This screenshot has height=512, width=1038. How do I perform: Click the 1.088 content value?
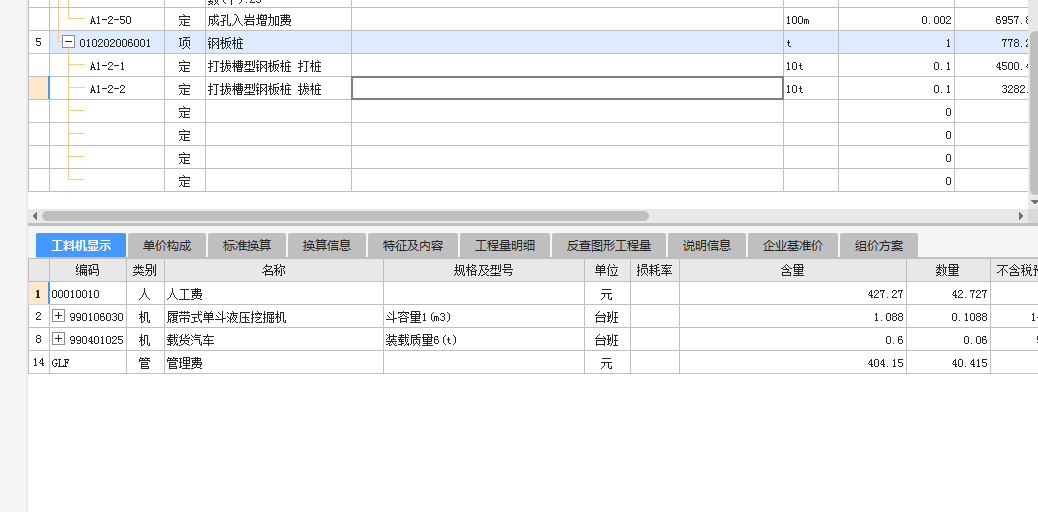point(792,317)
